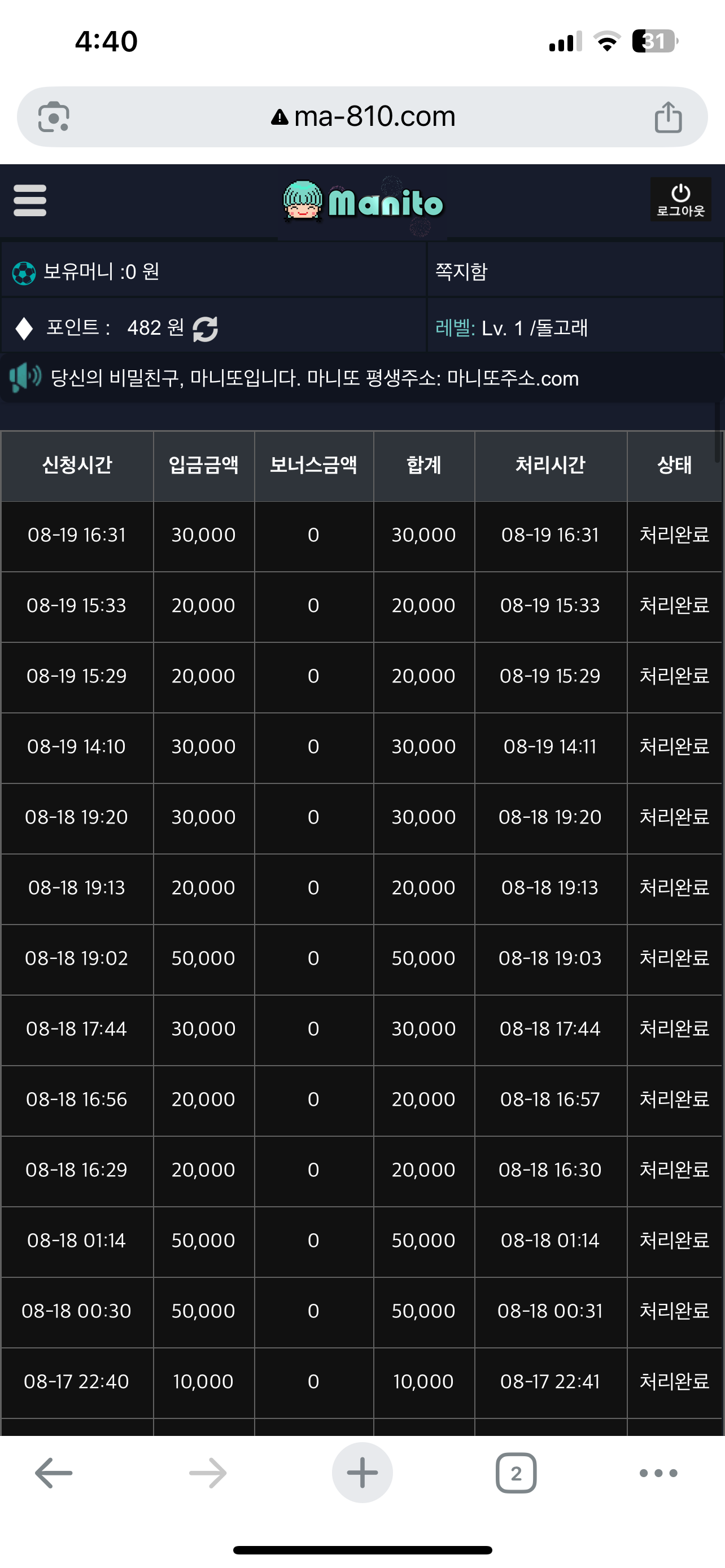Tap the Manito logo

363,202
